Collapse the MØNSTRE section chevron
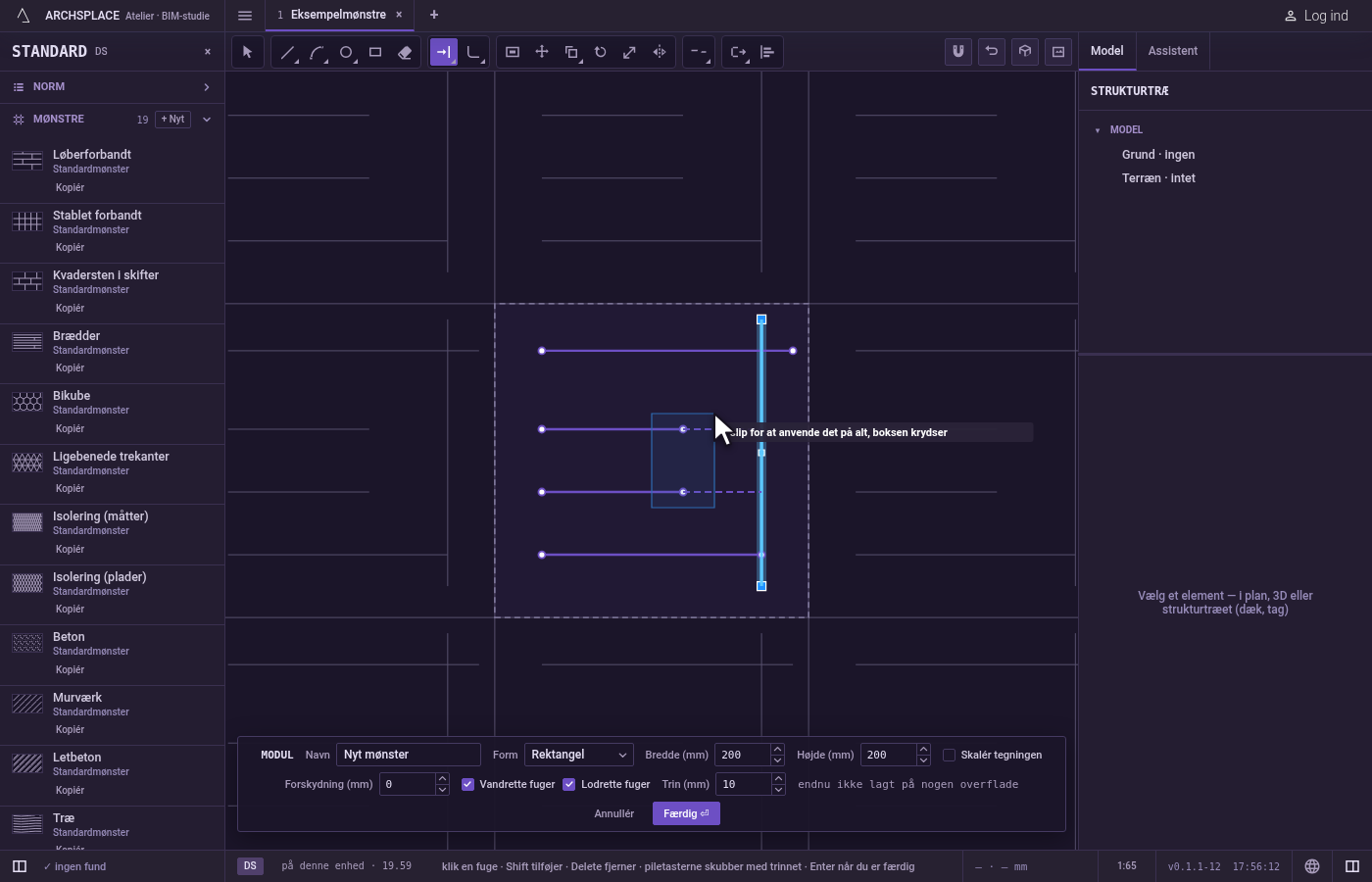This screenshot has width=1372, height=882. coord(207,120)
